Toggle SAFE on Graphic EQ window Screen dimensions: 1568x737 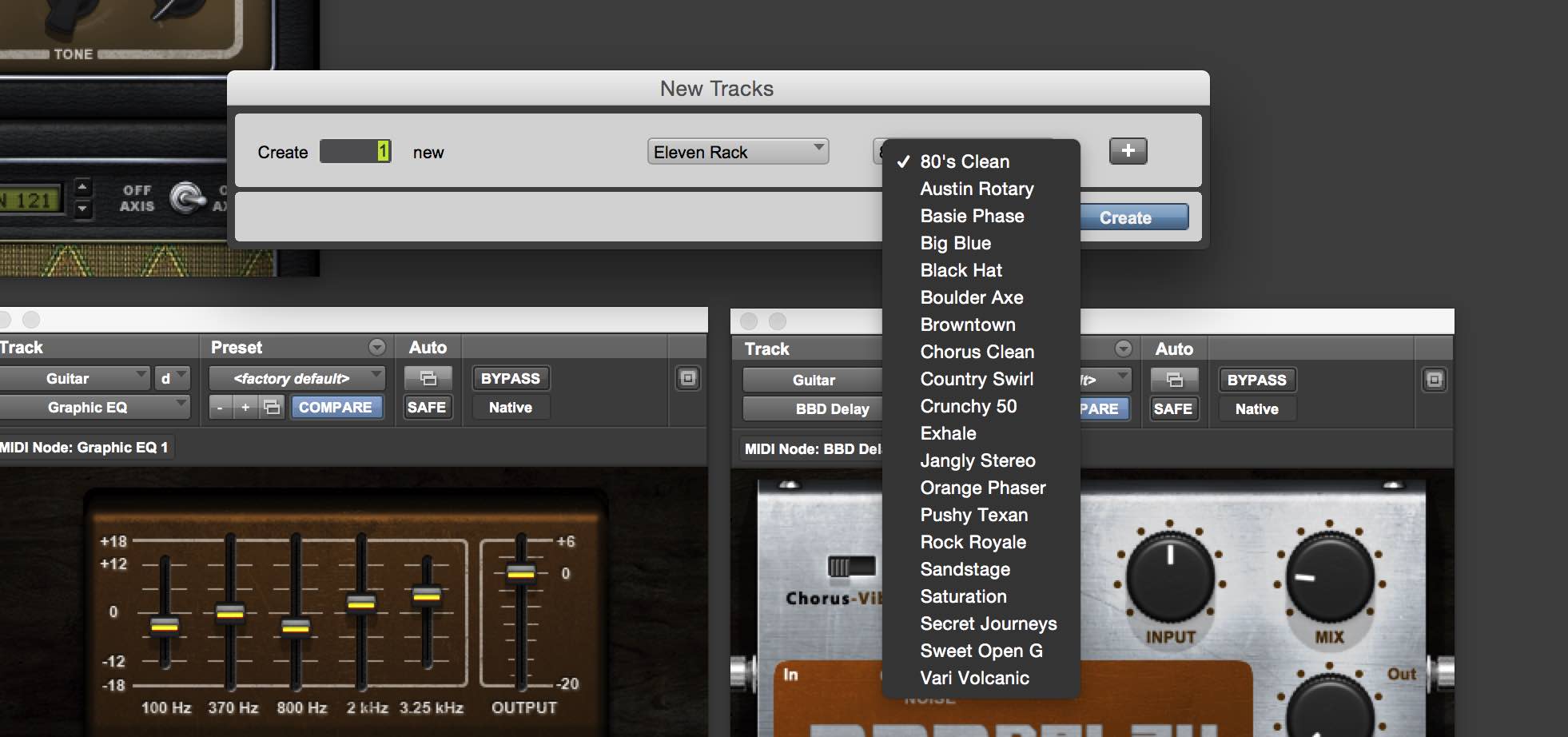(426, 407)
